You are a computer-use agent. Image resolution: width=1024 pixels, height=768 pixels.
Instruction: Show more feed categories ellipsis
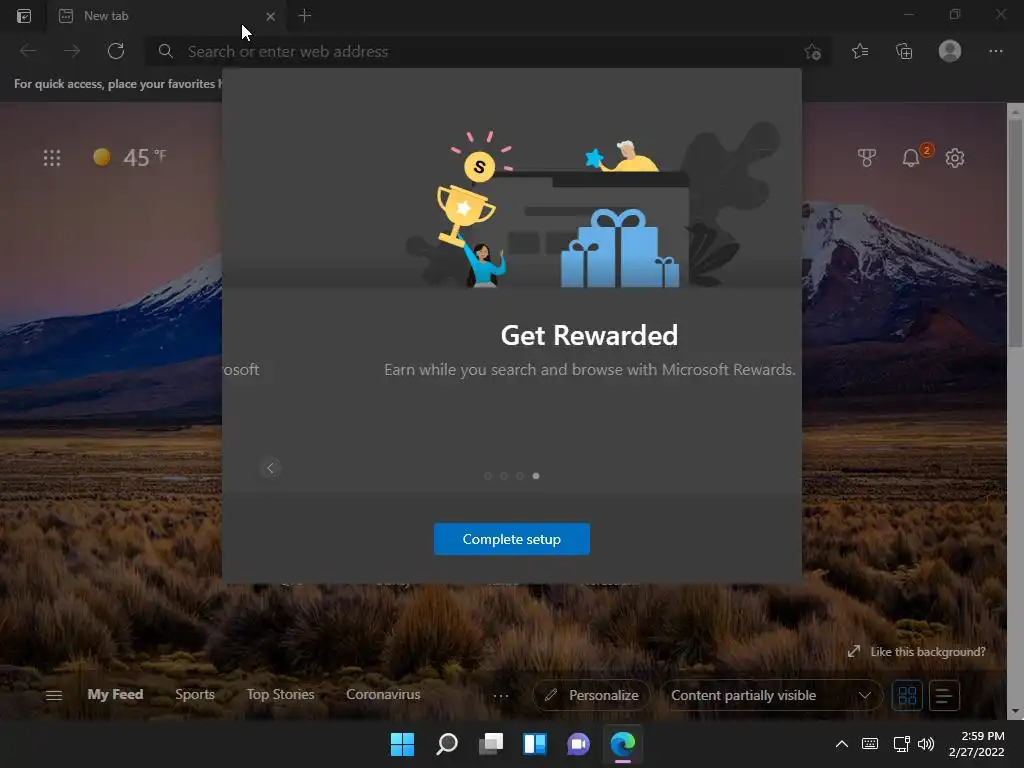(x=501, y=696)
